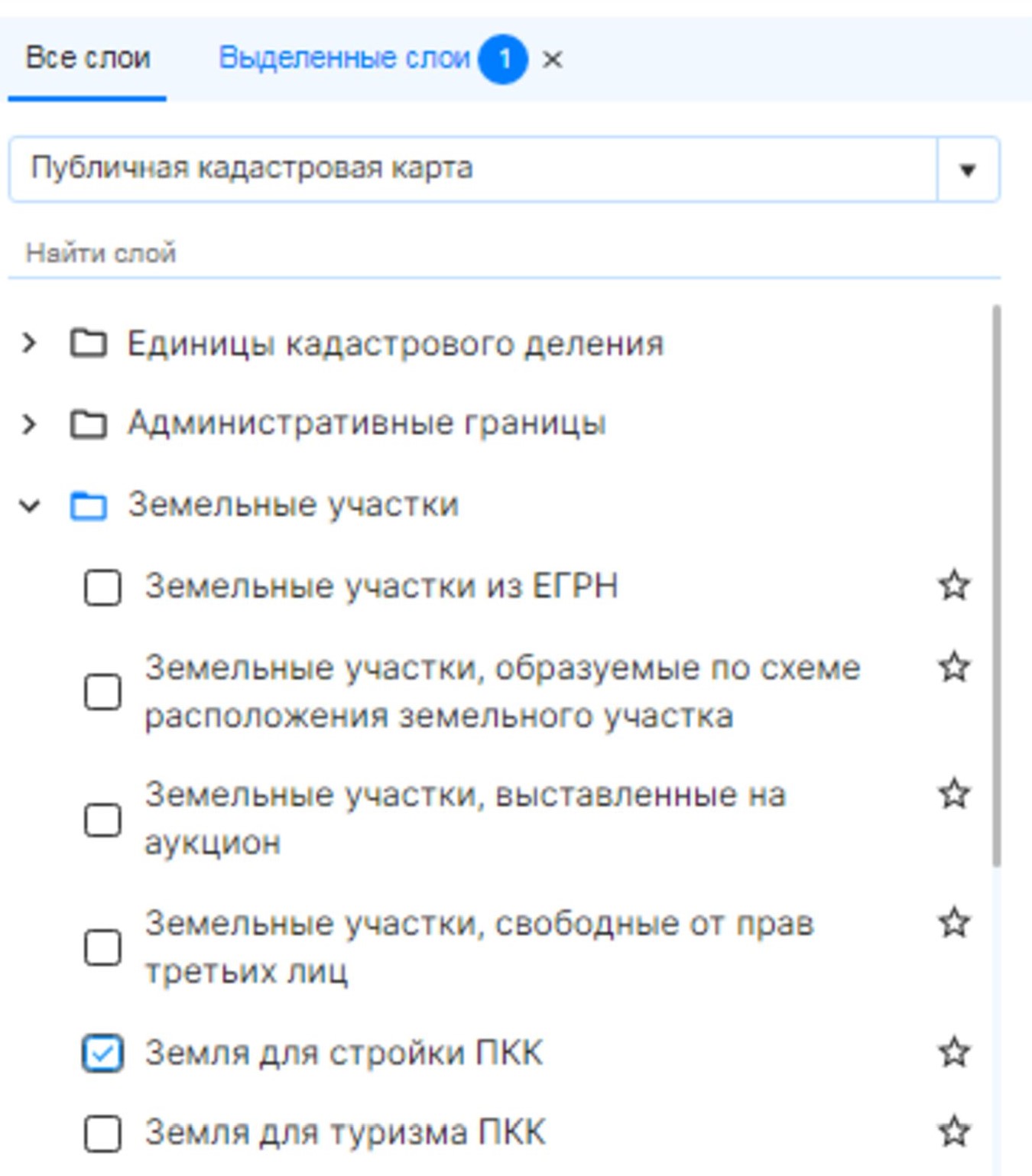Switch to the Все слои tab
Image resolution: width=1032 pixels, height=1176 pixels.
[87, 59]
